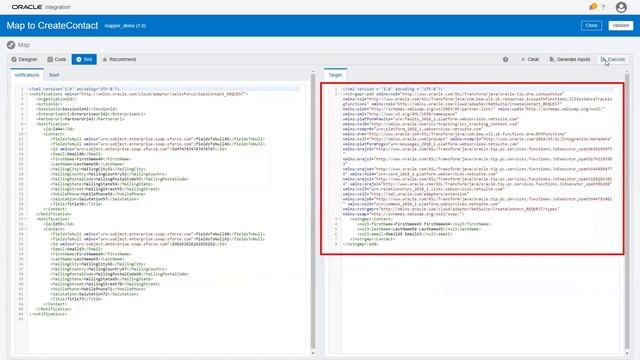Clear the test inputs and output

530,60
